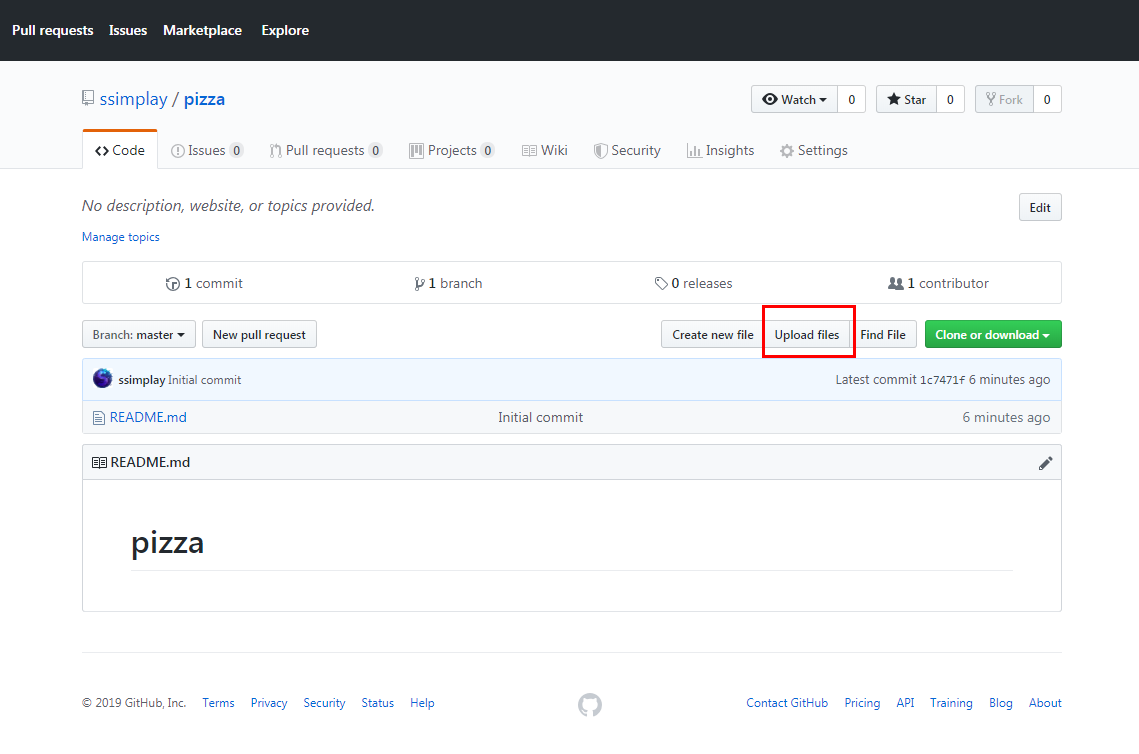Screen dimensions: 1139x754
Task: Open the Privacy footer link
Action: coord(269,703)
